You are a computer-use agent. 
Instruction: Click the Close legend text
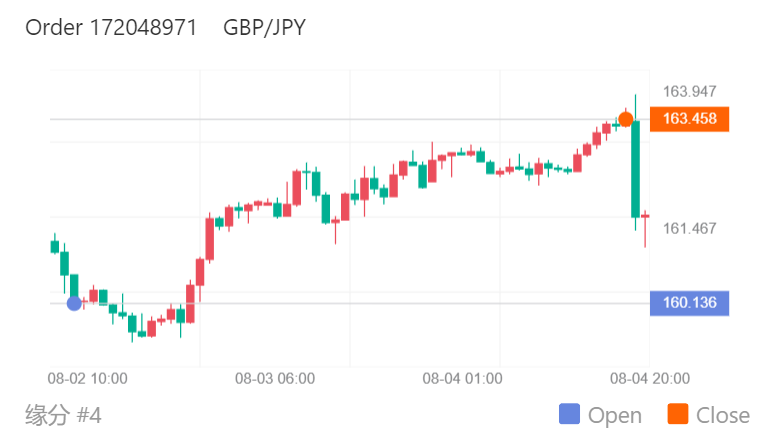tap(722, 415)
